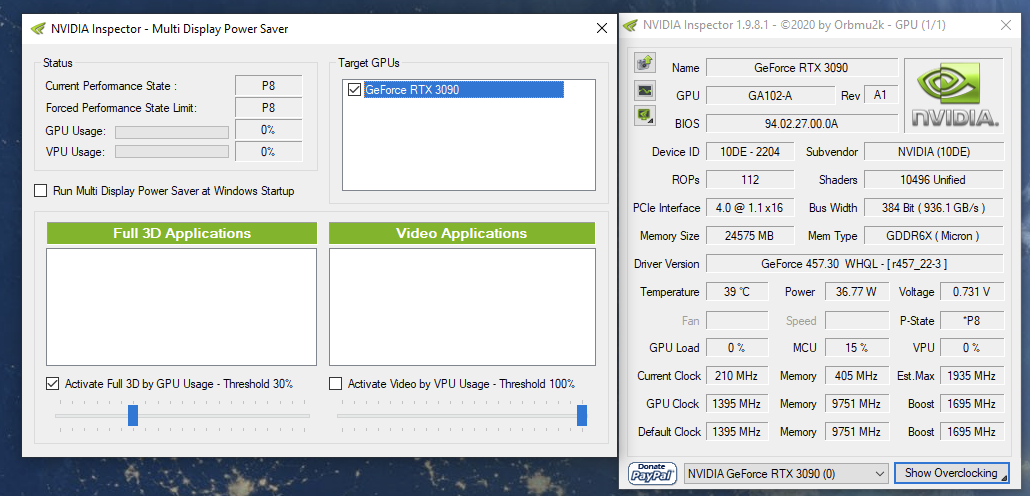Click the Name field showing GeForce RTX 3090
This screenshot has width=1030, height=496.
coord(801,68)
